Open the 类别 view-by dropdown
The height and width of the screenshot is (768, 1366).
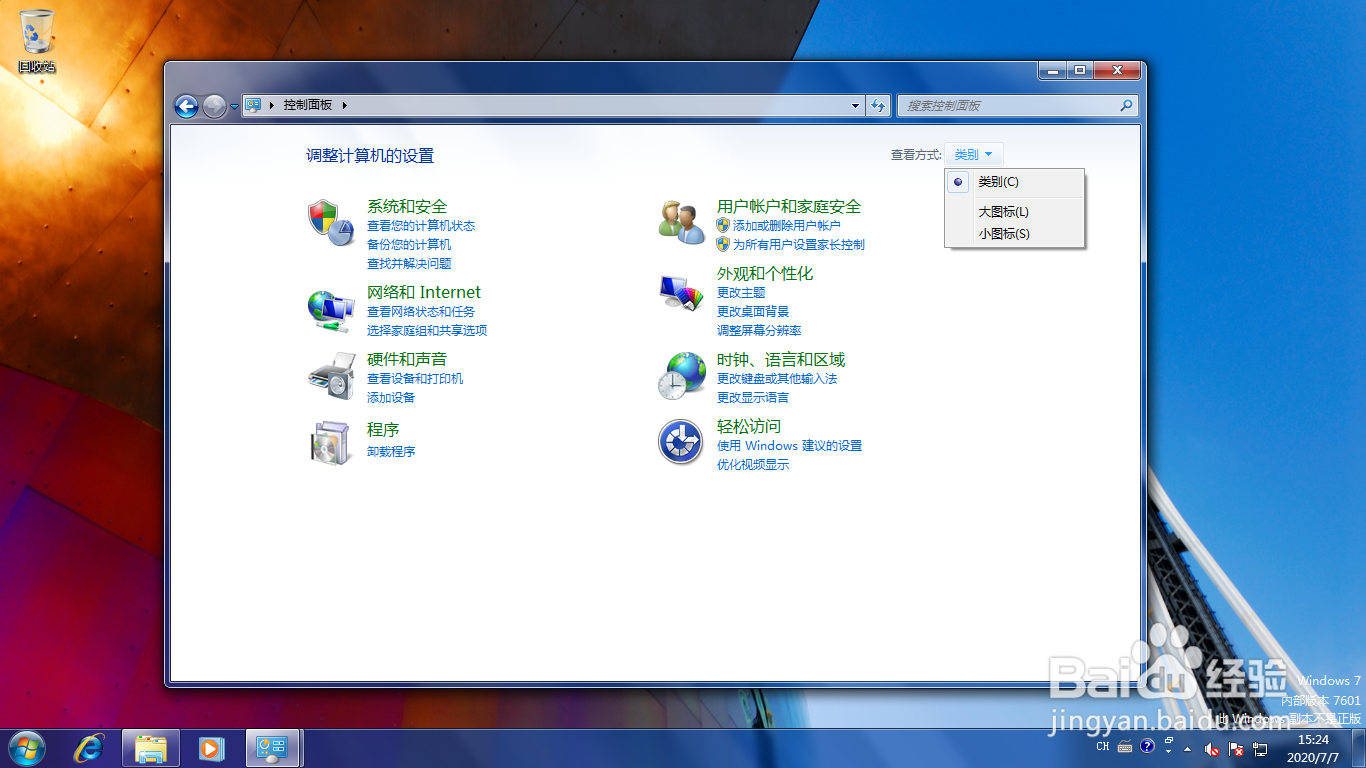click(974, 155)
